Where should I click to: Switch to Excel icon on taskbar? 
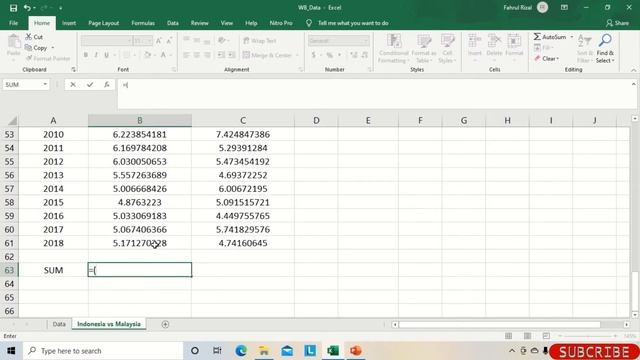[x=333, y=351]
